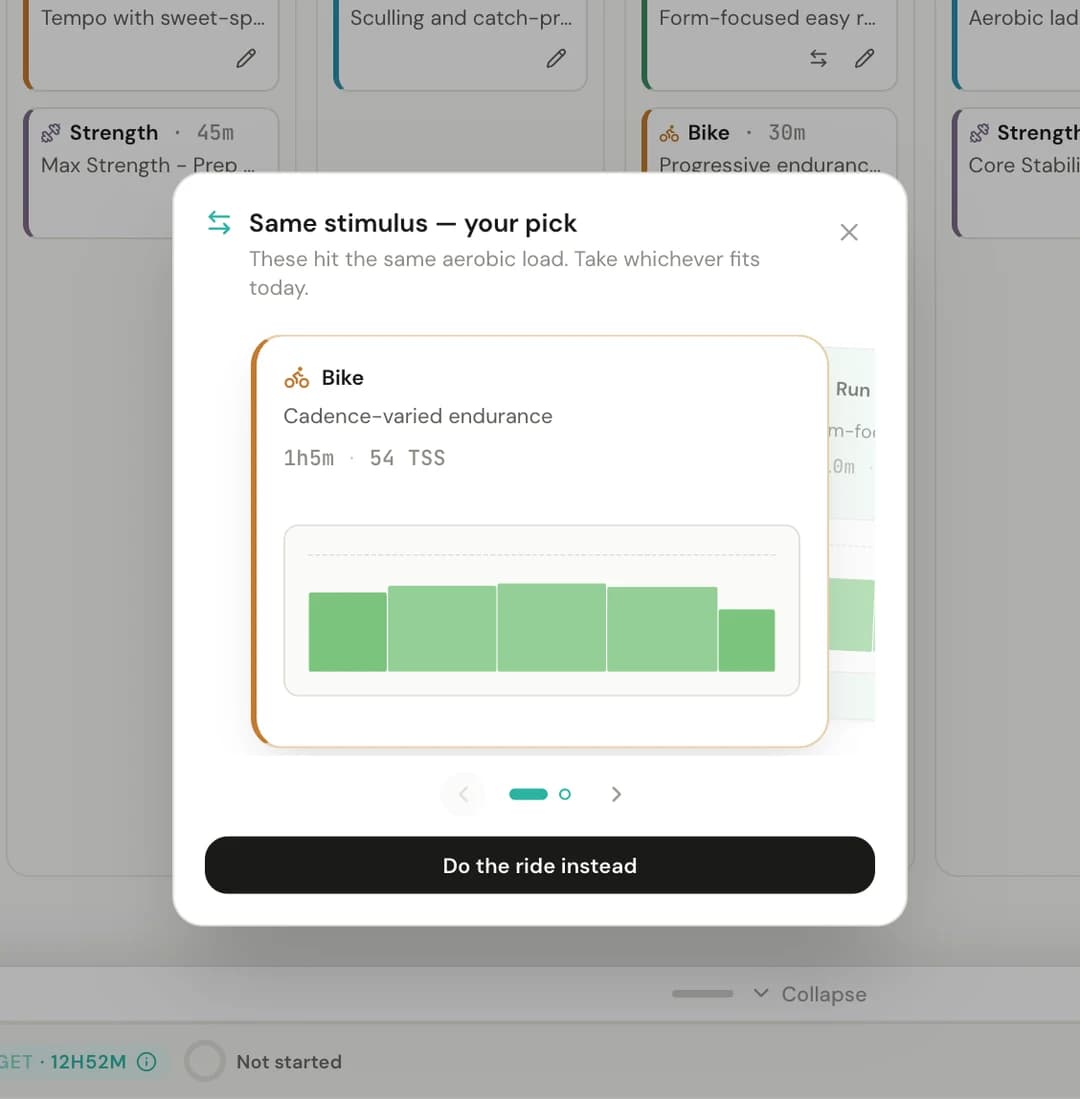Click the bike icon on Bike 30m card

click(669, 132)
